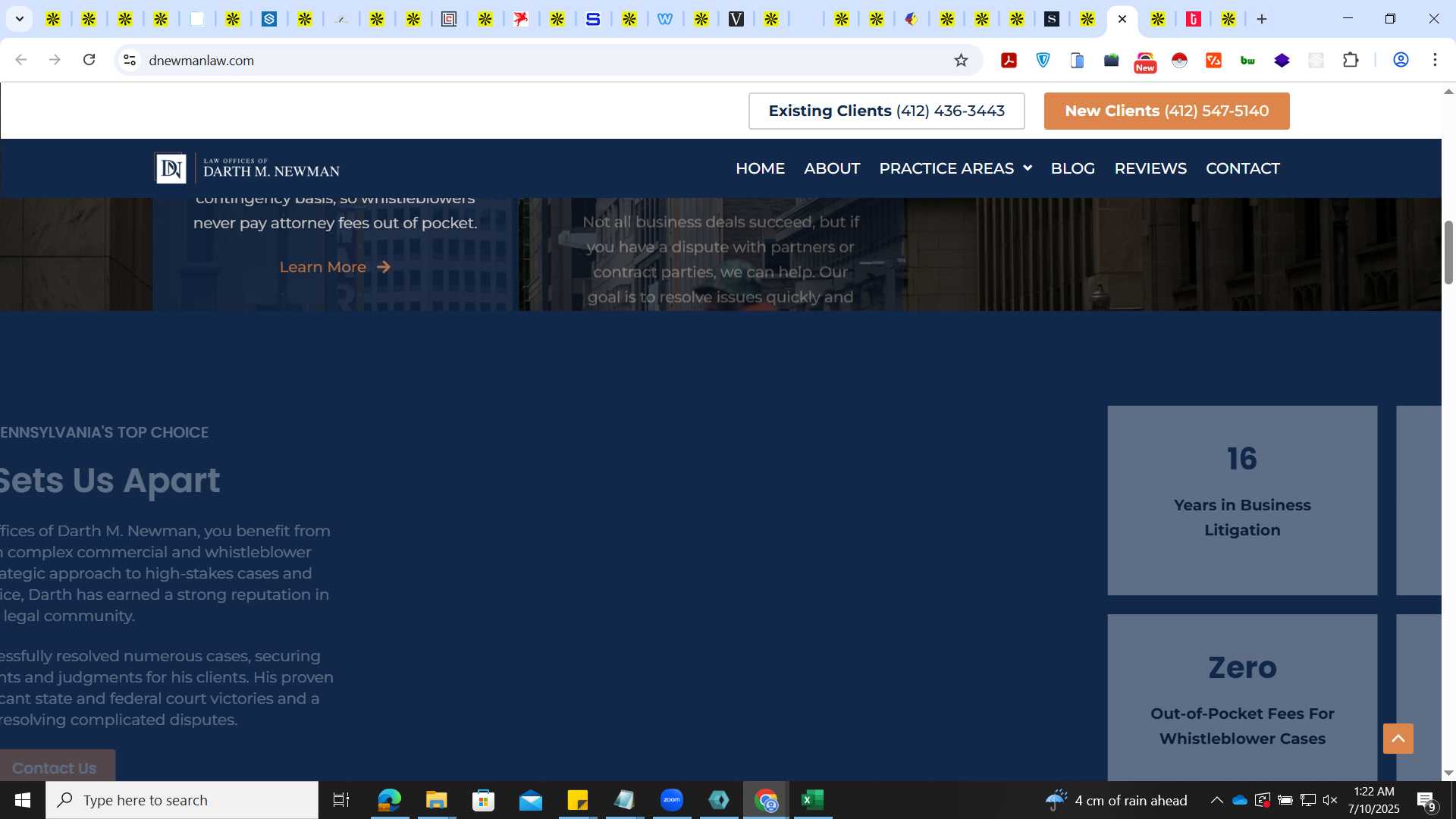1456x819 pixels.
Task: Click the forward navigation arrow
Action: 55,60
